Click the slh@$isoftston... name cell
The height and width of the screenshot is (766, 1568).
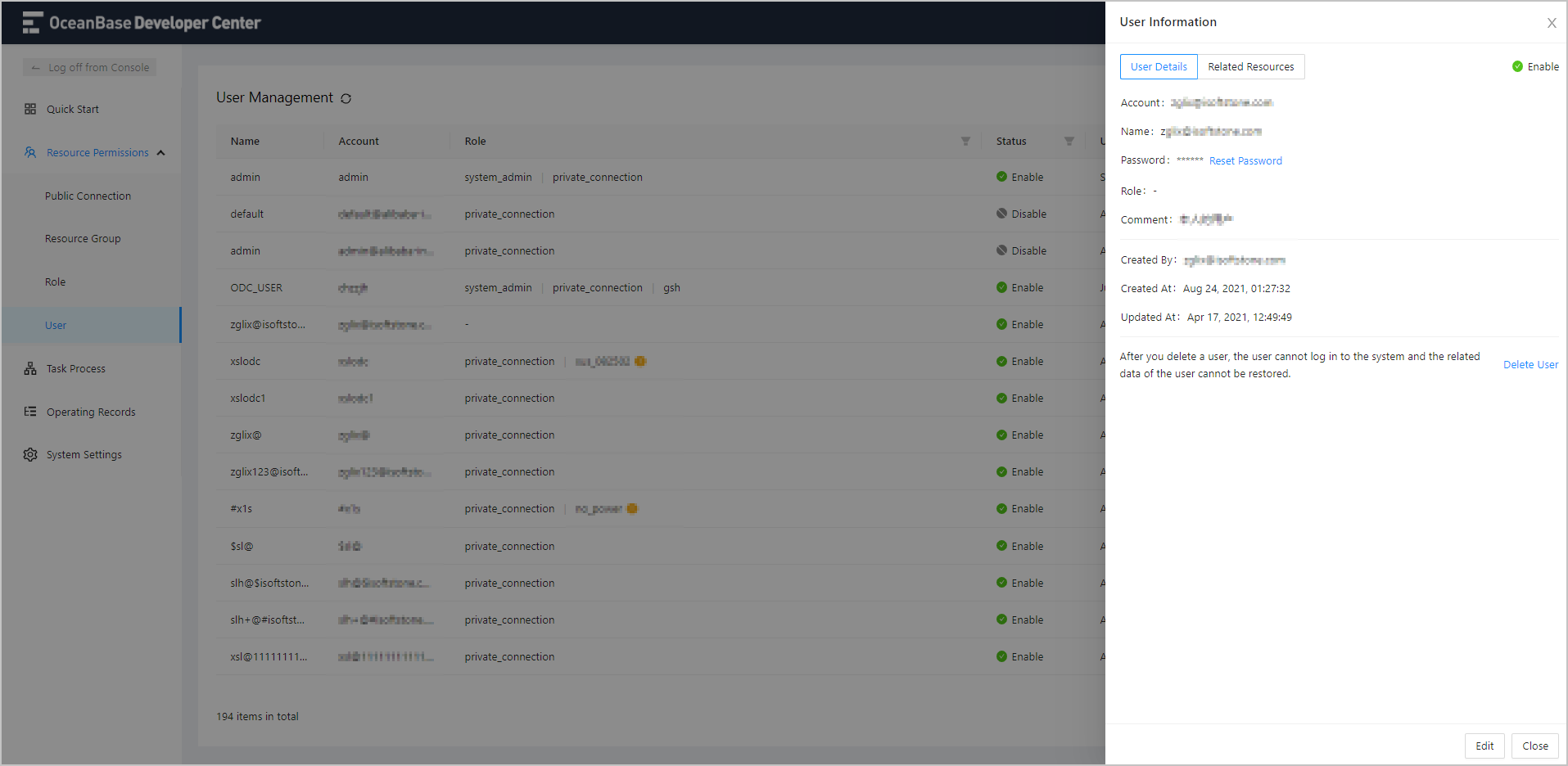coord(269,583)
